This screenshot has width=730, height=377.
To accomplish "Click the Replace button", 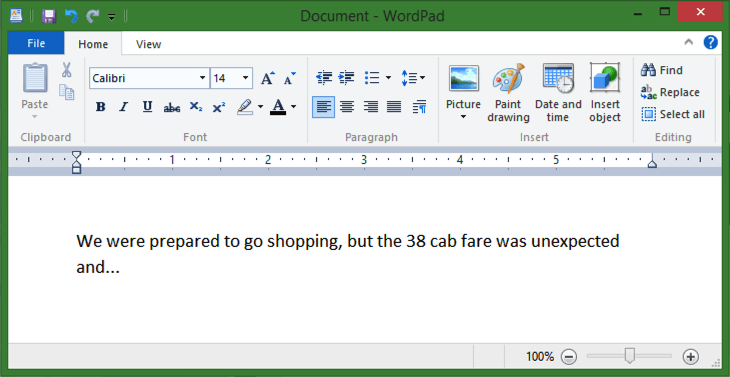I will point(670,92).
